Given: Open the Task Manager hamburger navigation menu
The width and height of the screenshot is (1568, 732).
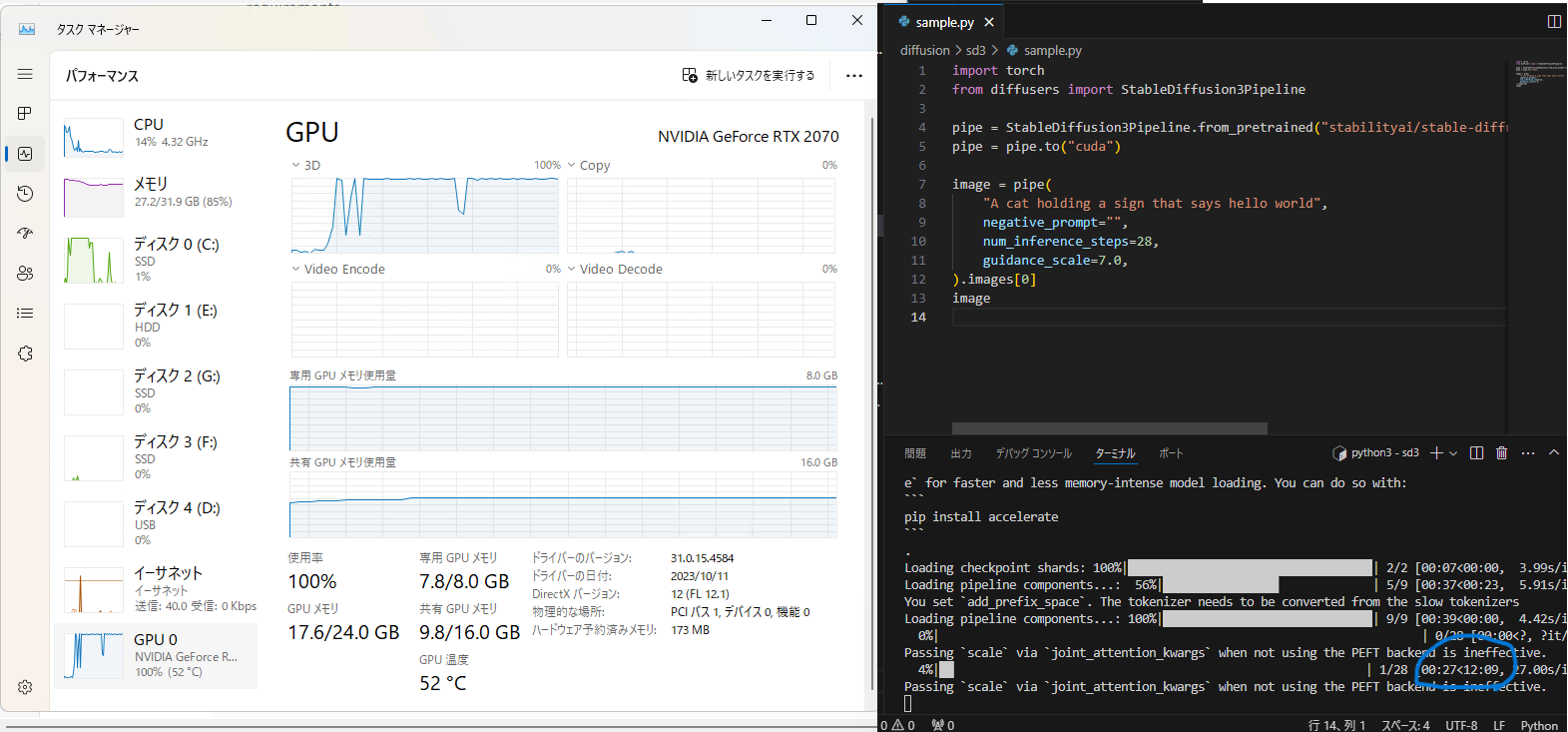Looking at the screenshot, I should 25,74.
